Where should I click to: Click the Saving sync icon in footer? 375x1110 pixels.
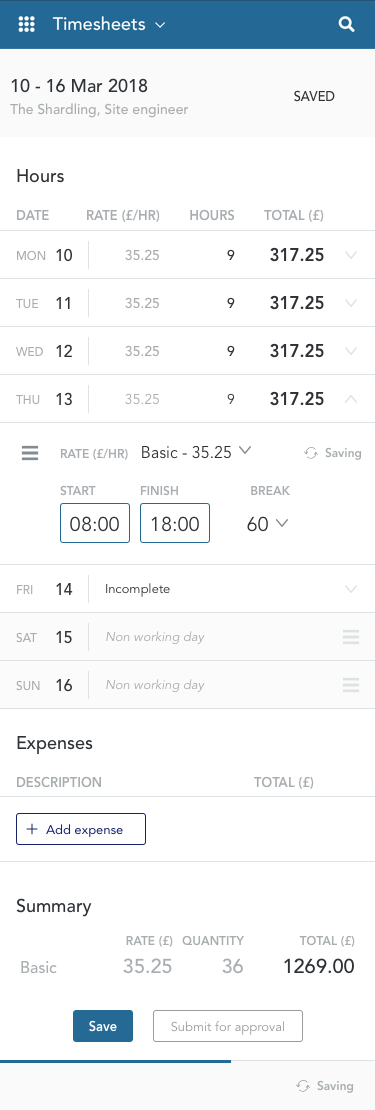pos(303,1086)
